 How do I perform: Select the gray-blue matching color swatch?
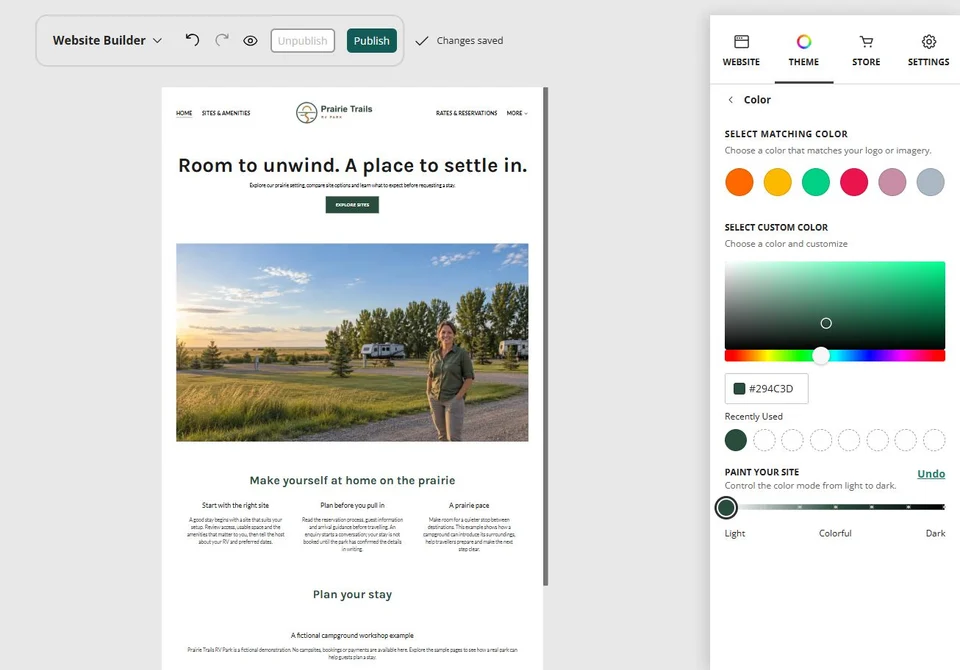point(931,183)
